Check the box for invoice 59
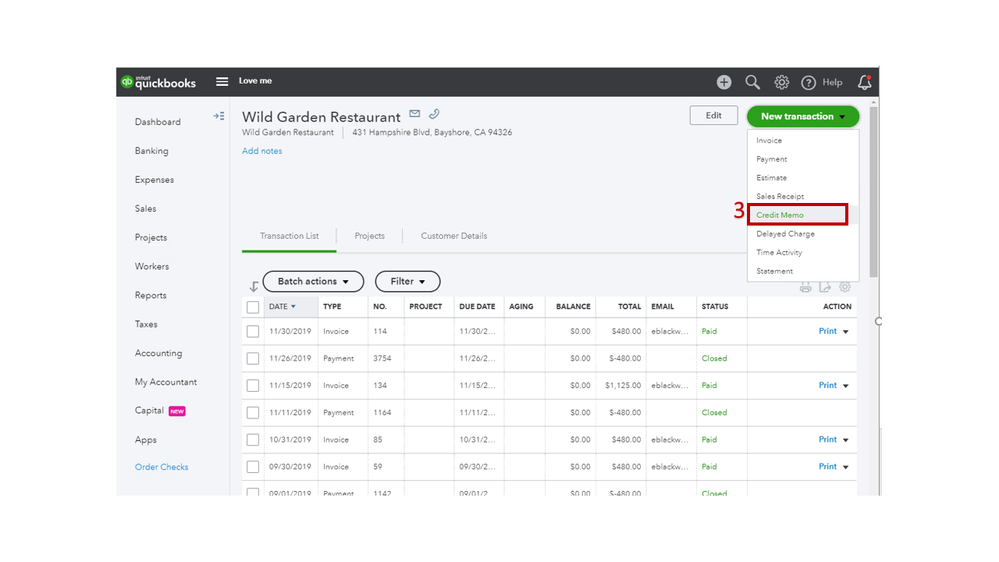 (x=253, y=467)
